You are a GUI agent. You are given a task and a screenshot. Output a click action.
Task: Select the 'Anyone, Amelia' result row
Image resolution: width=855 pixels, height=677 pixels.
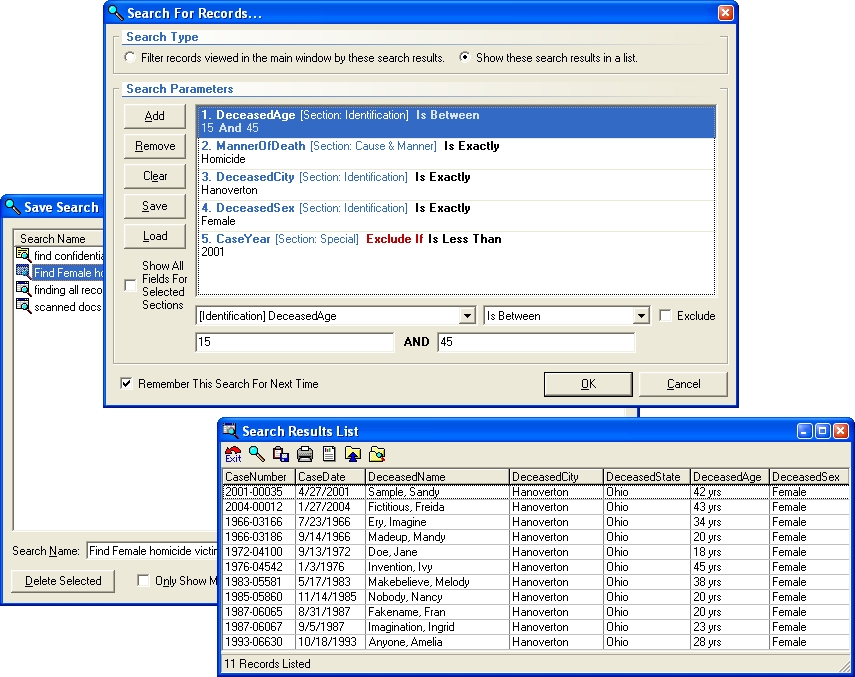click(535, 642)
